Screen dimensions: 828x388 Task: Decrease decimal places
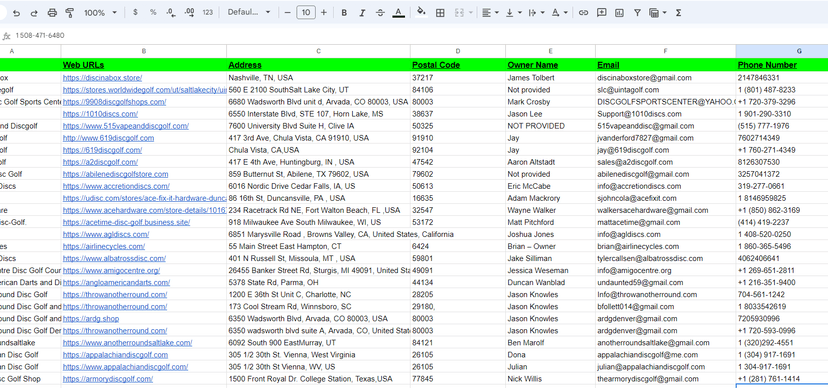pos(171,13)
